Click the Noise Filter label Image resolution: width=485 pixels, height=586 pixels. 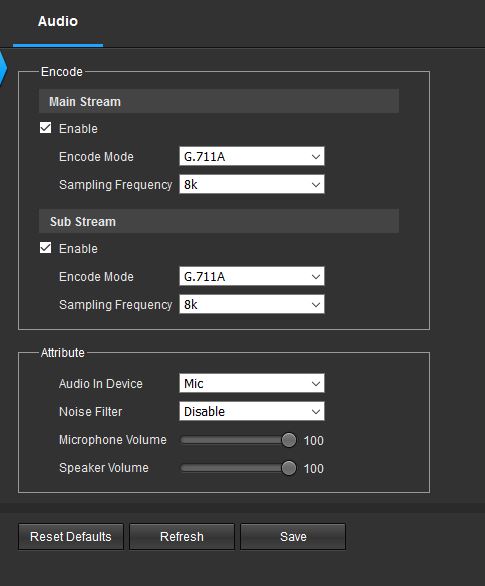click(x=90, y=411)
